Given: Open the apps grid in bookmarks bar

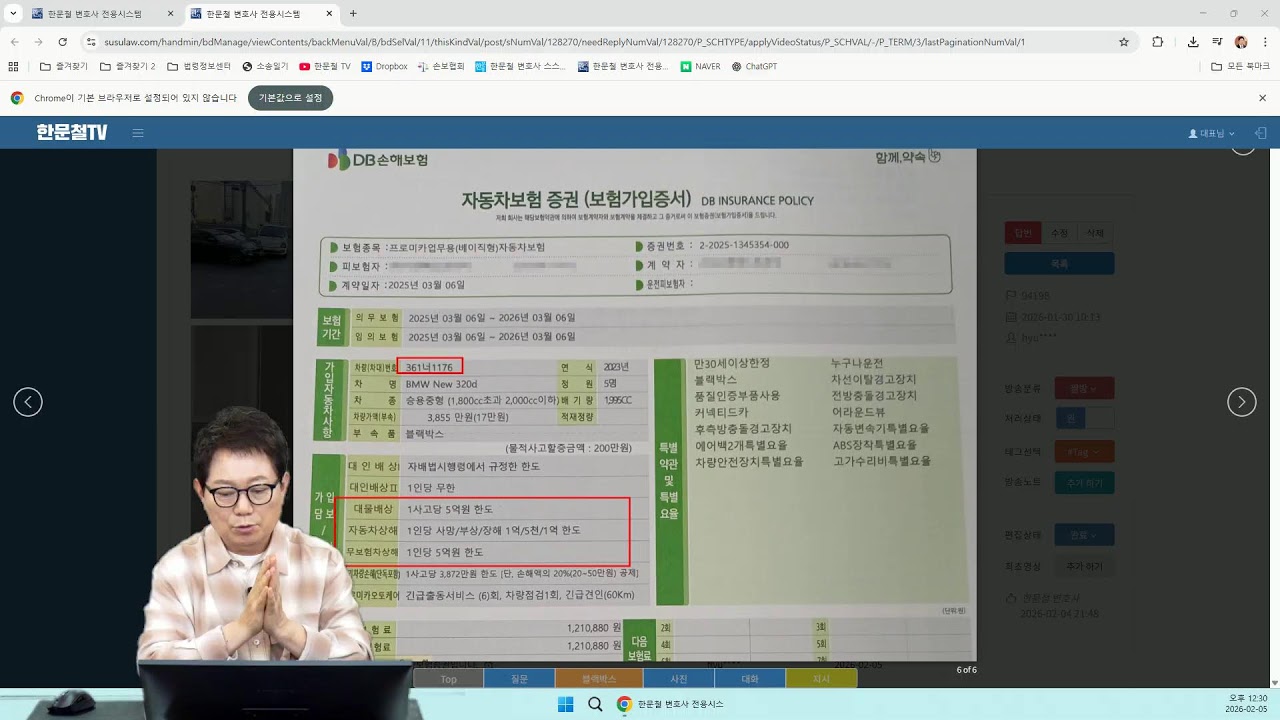Looking at the screenshot, I should [13, 66].
